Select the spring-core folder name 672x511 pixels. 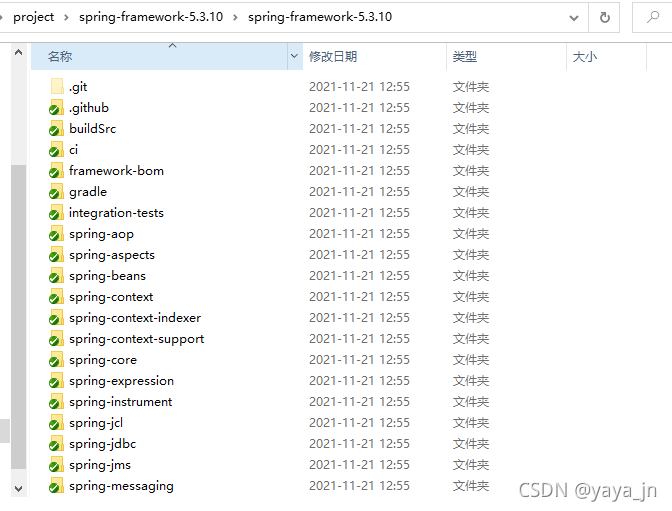pyautogui.click(x=103, y=360)
